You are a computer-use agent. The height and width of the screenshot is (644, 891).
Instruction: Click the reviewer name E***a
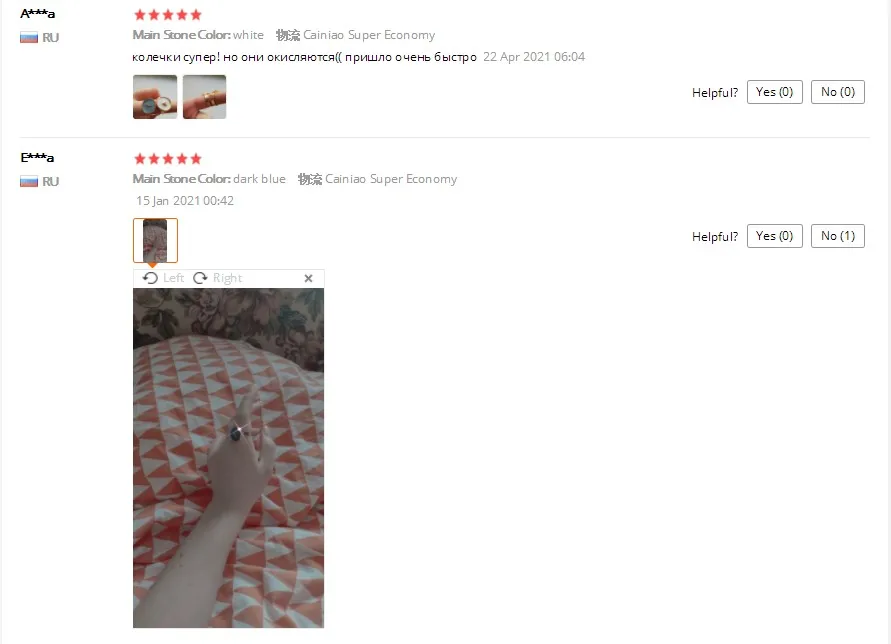coord(38,157)
